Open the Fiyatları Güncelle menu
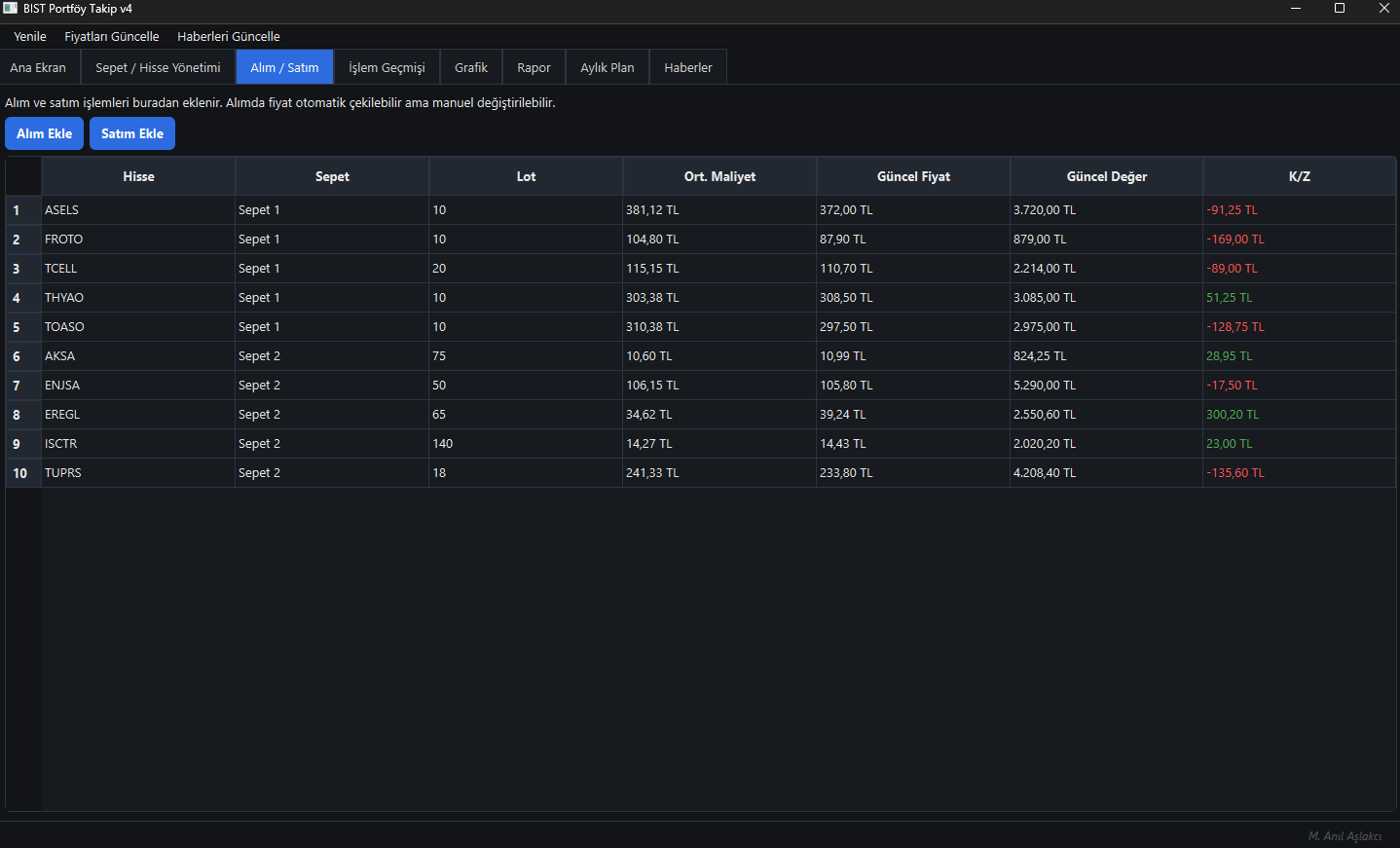Screen dimensions: 1400x848 tap(112, 36)
